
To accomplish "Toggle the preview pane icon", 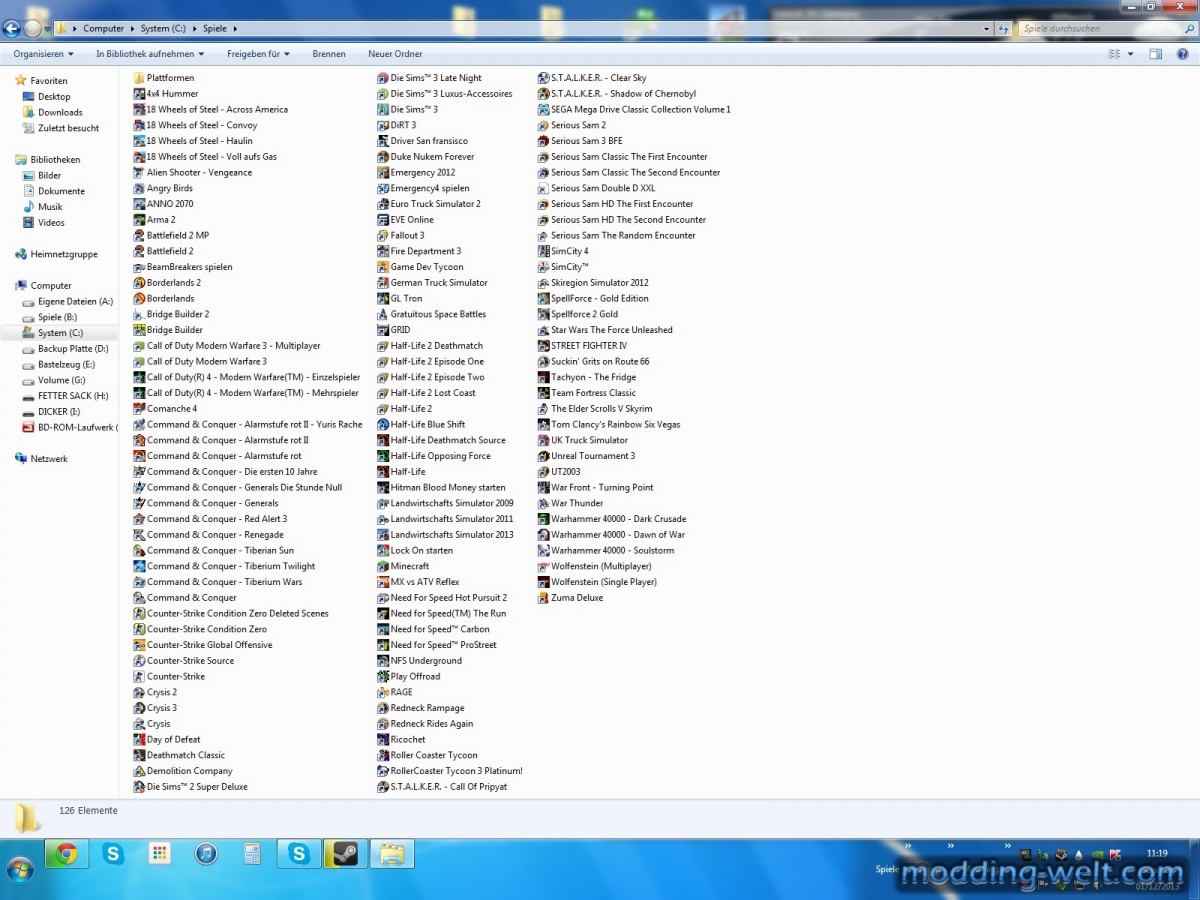I will click(x=1155, y=54).
